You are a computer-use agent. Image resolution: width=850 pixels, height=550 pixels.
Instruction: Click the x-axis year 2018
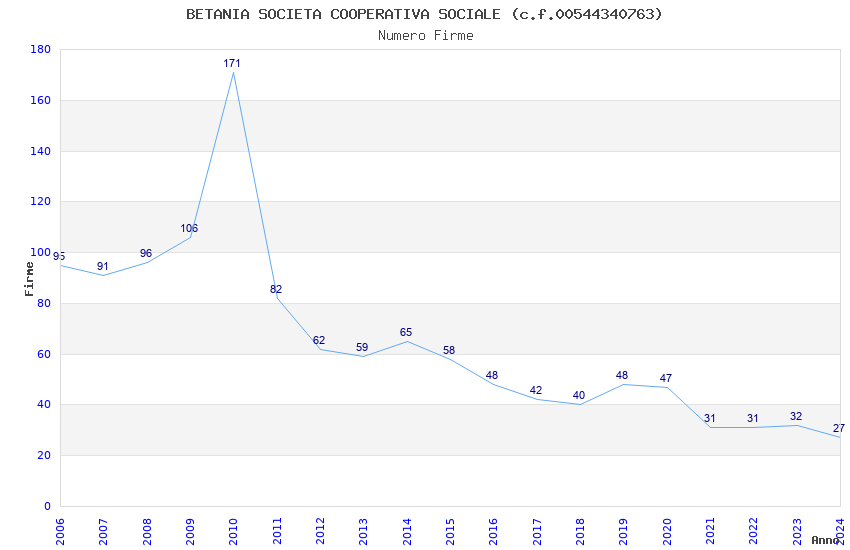[x=580, y=532]
